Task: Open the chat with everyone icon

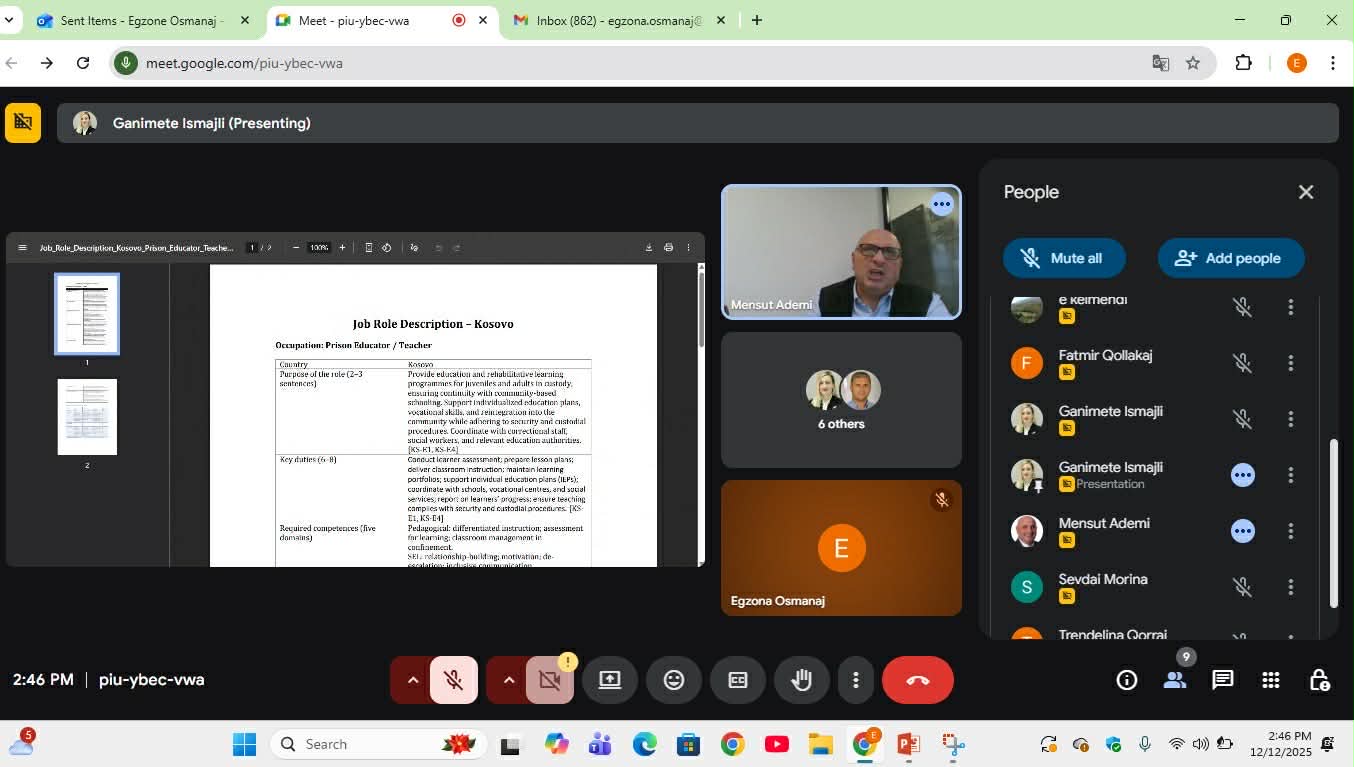Action: [x=1222, y=680]
